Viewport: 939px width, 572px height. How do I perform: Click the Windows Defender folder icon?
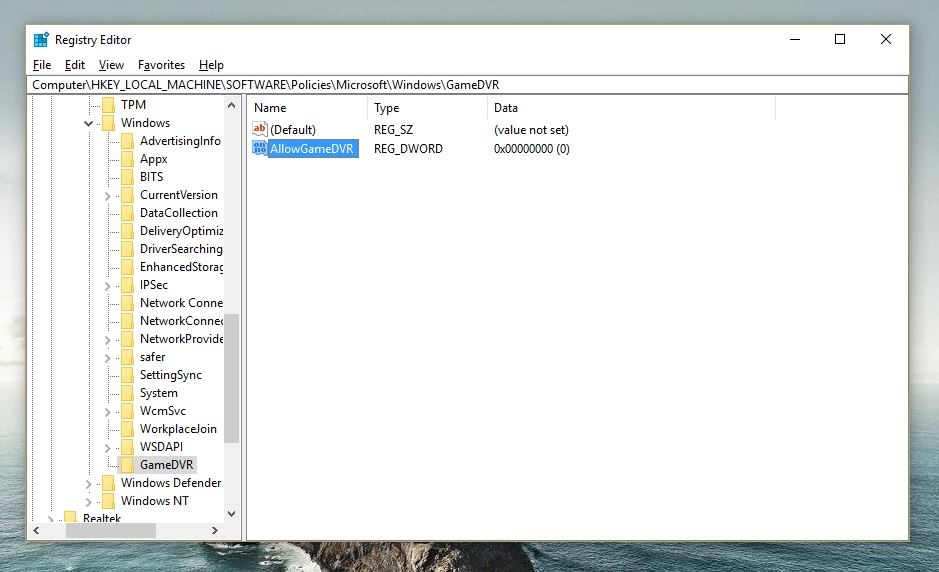(108, 483)
